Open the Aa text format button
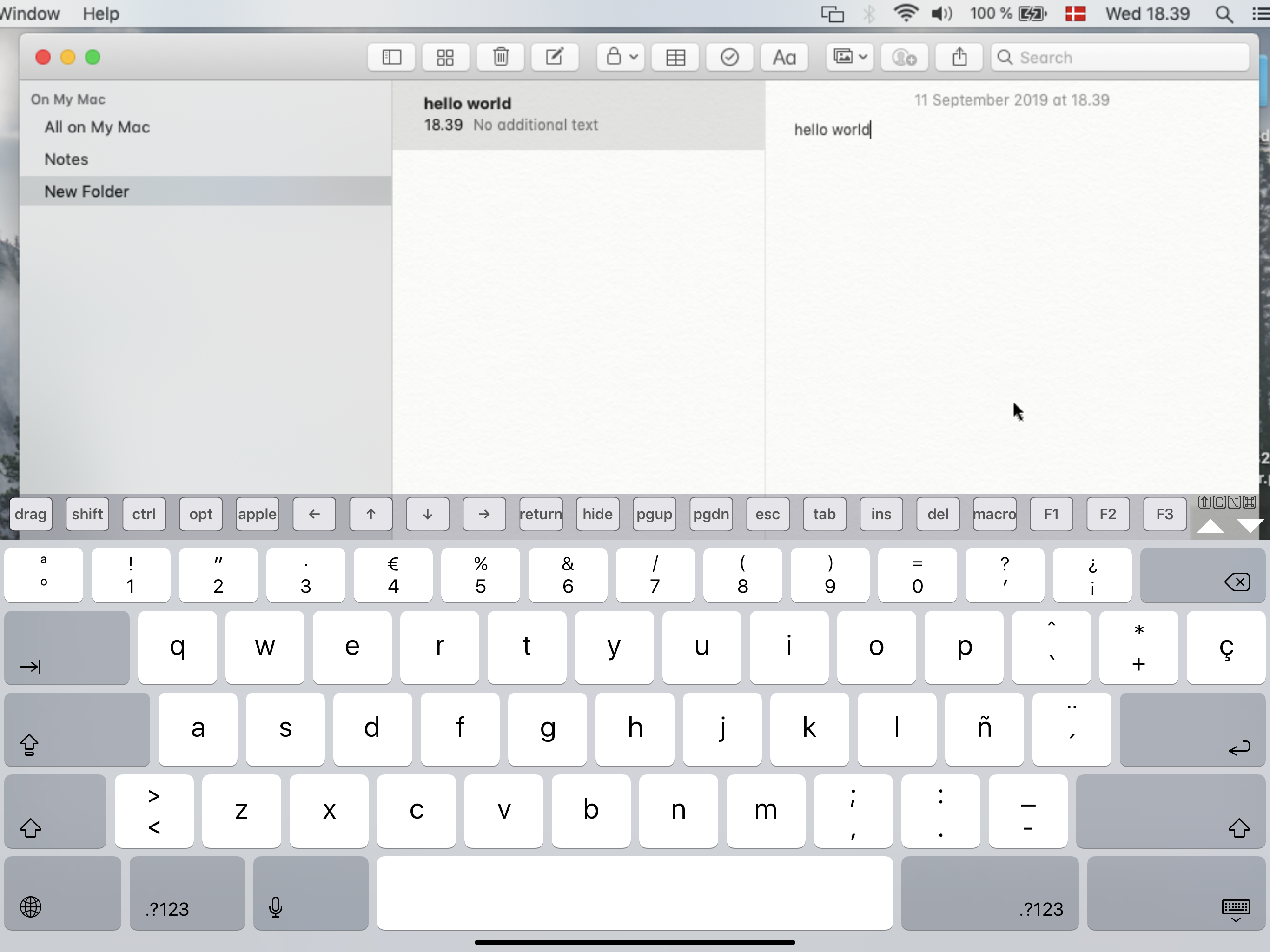 coord(784,58)
